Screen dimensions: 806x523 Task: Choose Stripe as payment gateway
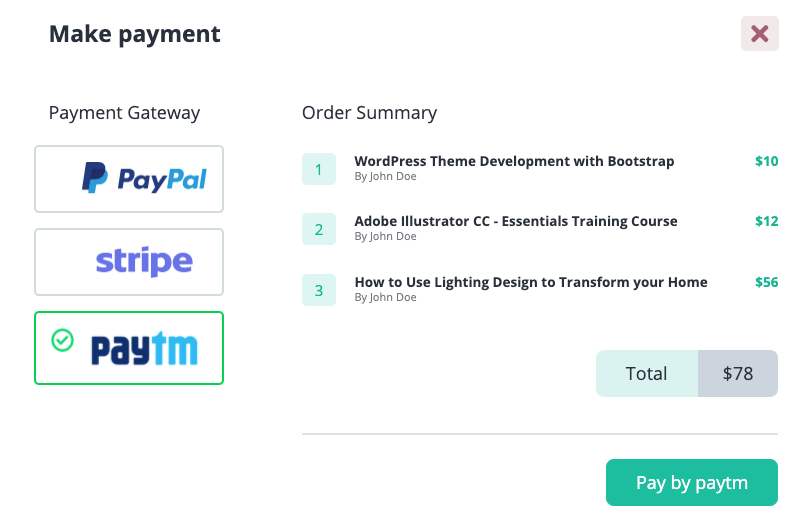click(129, 262)
